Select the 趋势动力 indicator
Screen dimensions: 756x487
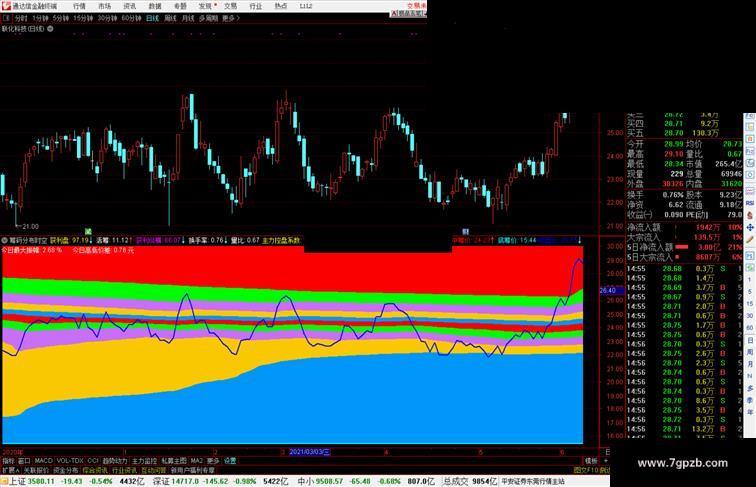click(115, 461)
